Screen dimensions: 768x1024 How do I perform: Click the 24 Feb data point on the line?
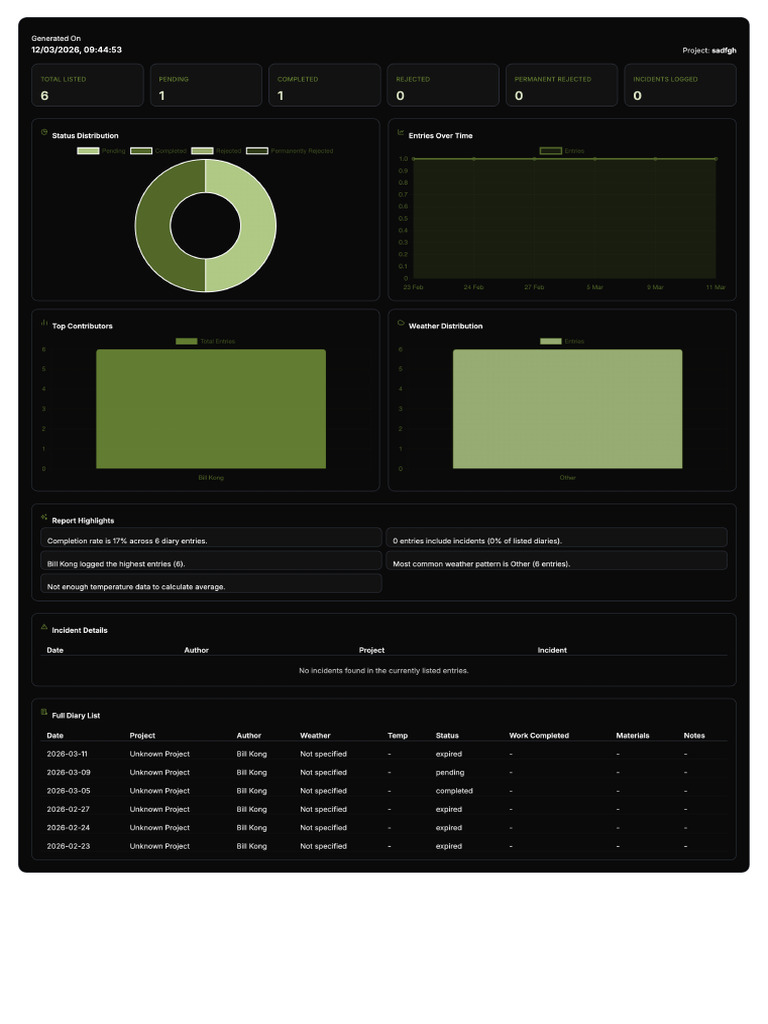473,159
